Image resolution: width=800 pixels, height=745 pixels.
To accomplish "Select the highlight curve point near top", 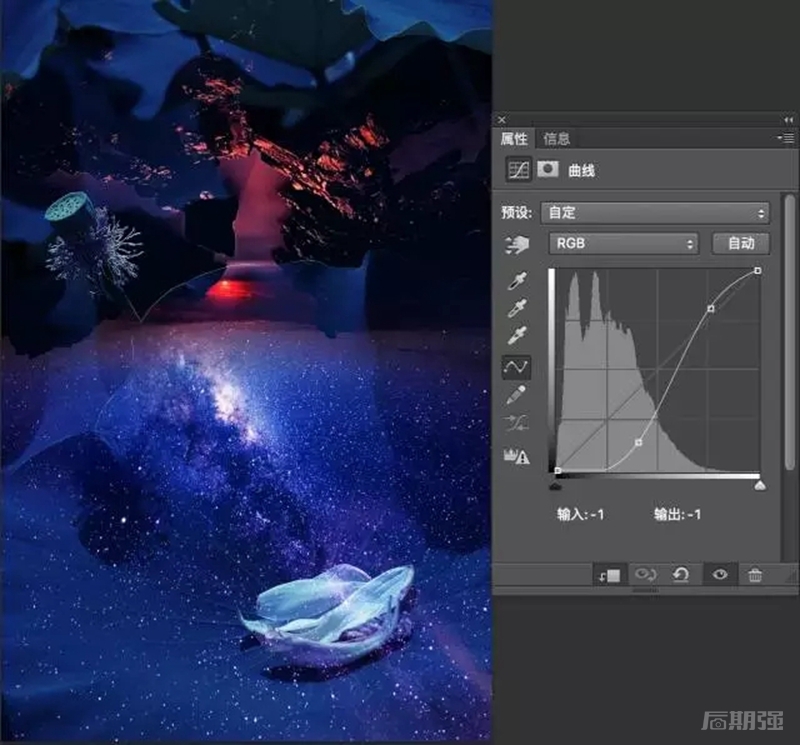I will click(711, 308).
